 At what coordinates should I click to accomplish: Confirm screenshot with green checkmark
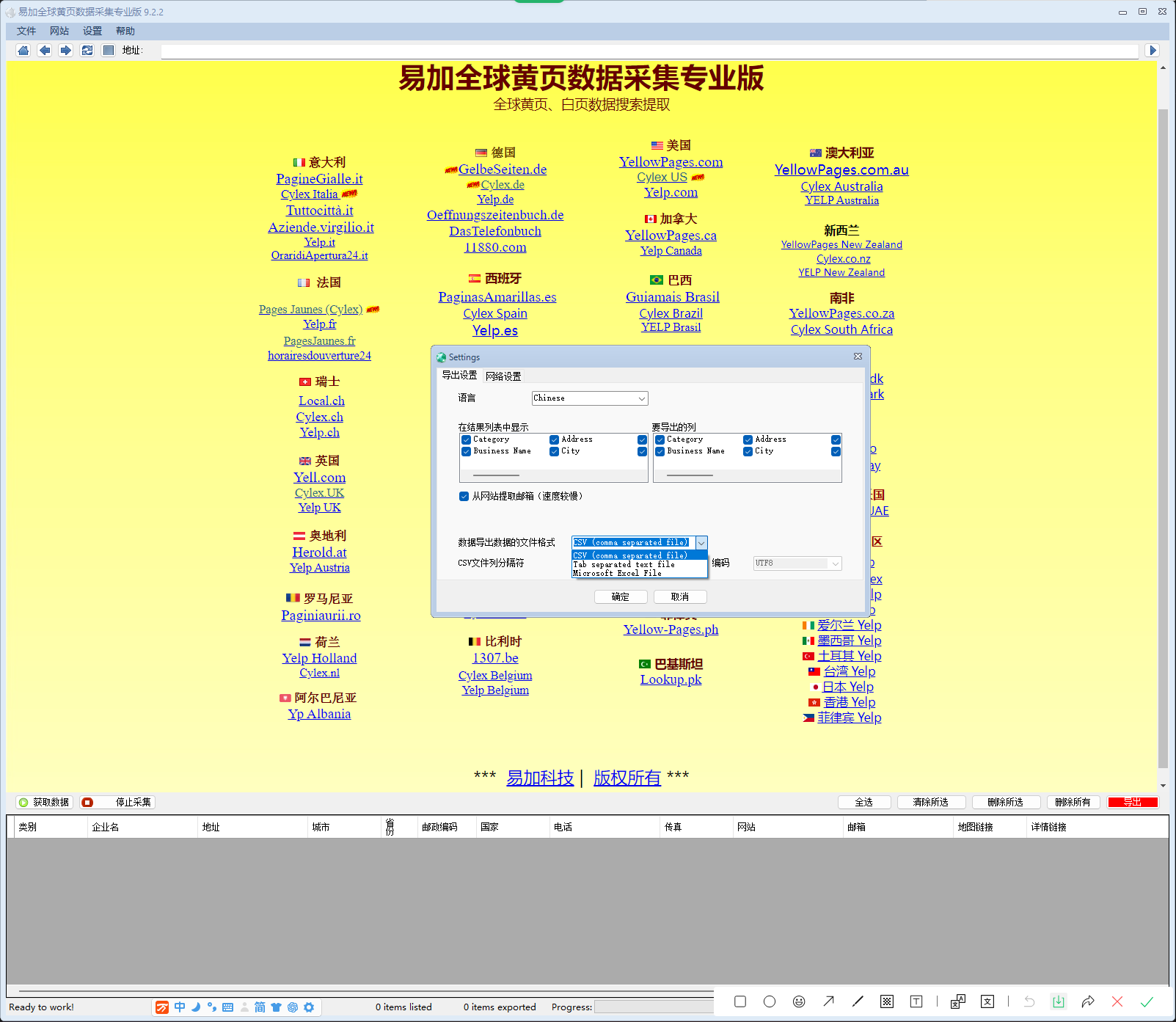pyautogui.click(x=1147, y=1001)
